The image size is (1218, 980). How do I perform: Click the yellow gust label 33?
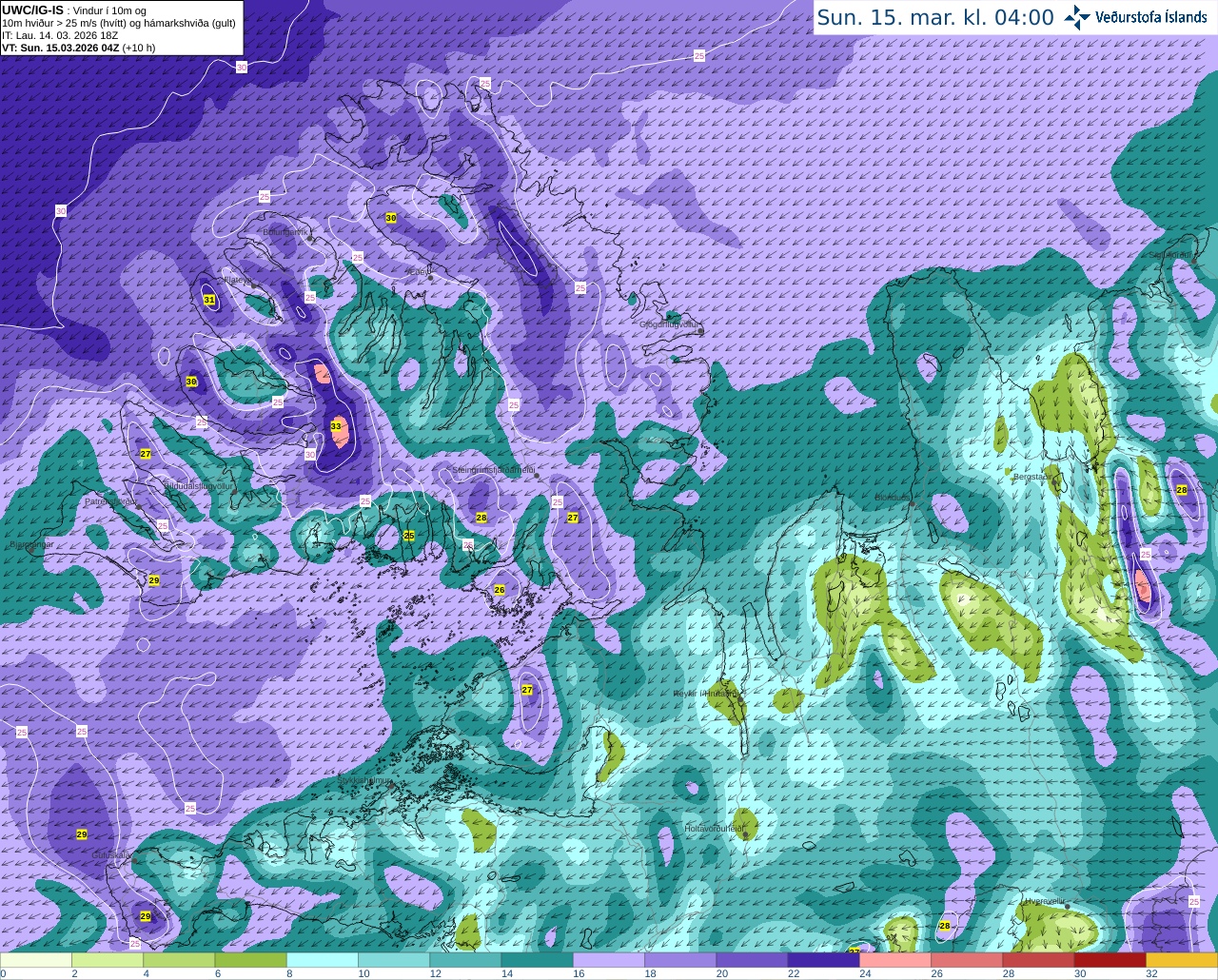[336, 426]
